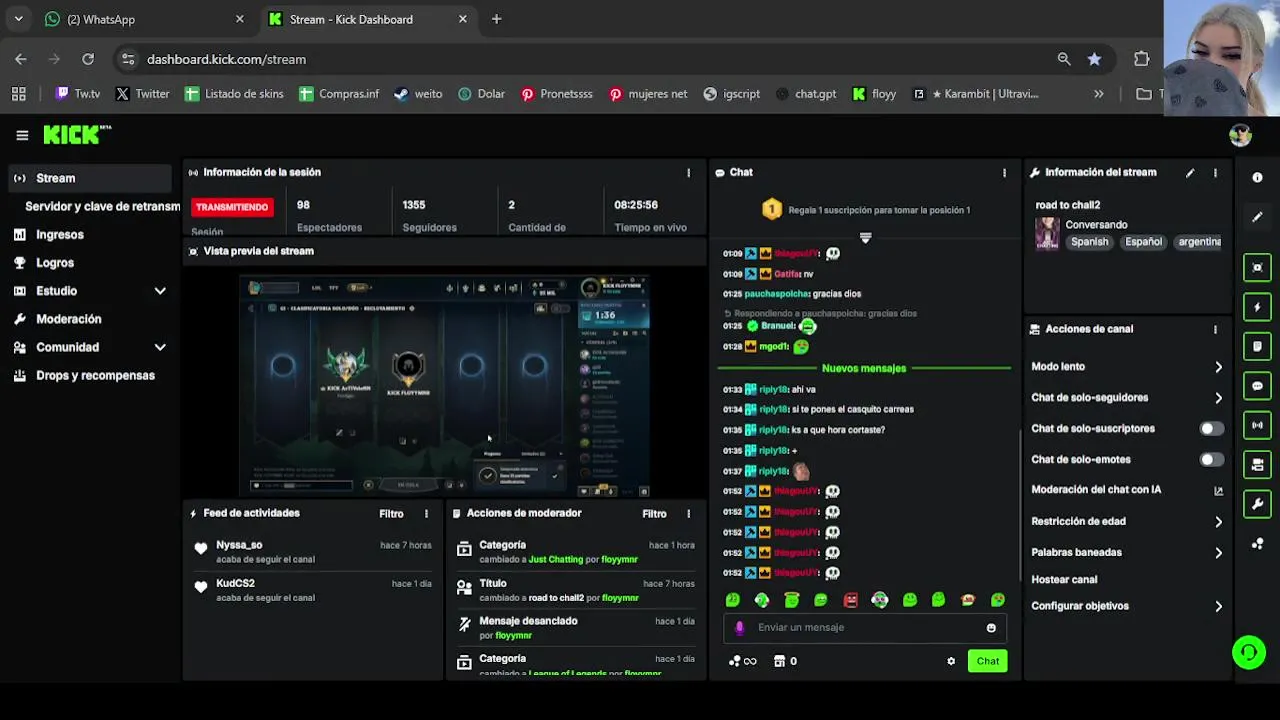Open Moderación del chat con IA

(x=1127, y=490)
